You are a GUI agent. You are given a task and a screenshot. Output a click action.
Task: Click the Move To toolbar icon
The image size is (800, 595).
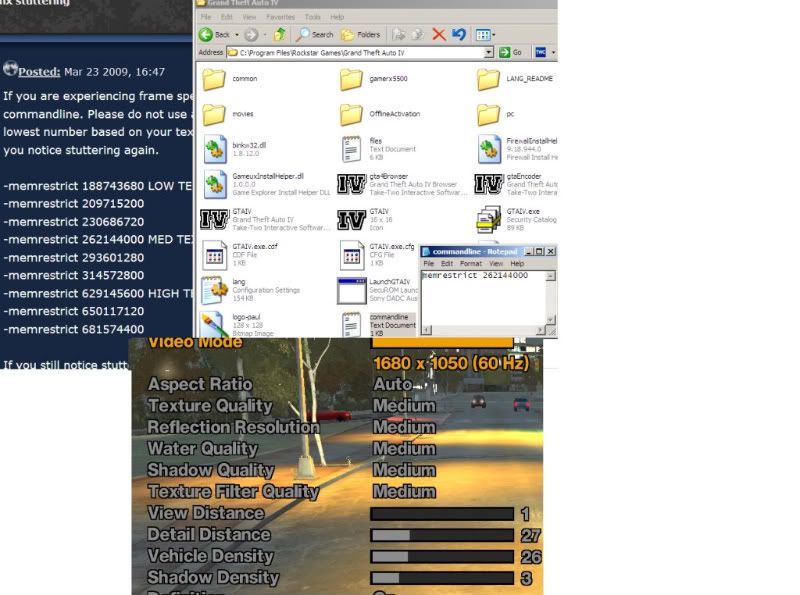tap(398, 35)
